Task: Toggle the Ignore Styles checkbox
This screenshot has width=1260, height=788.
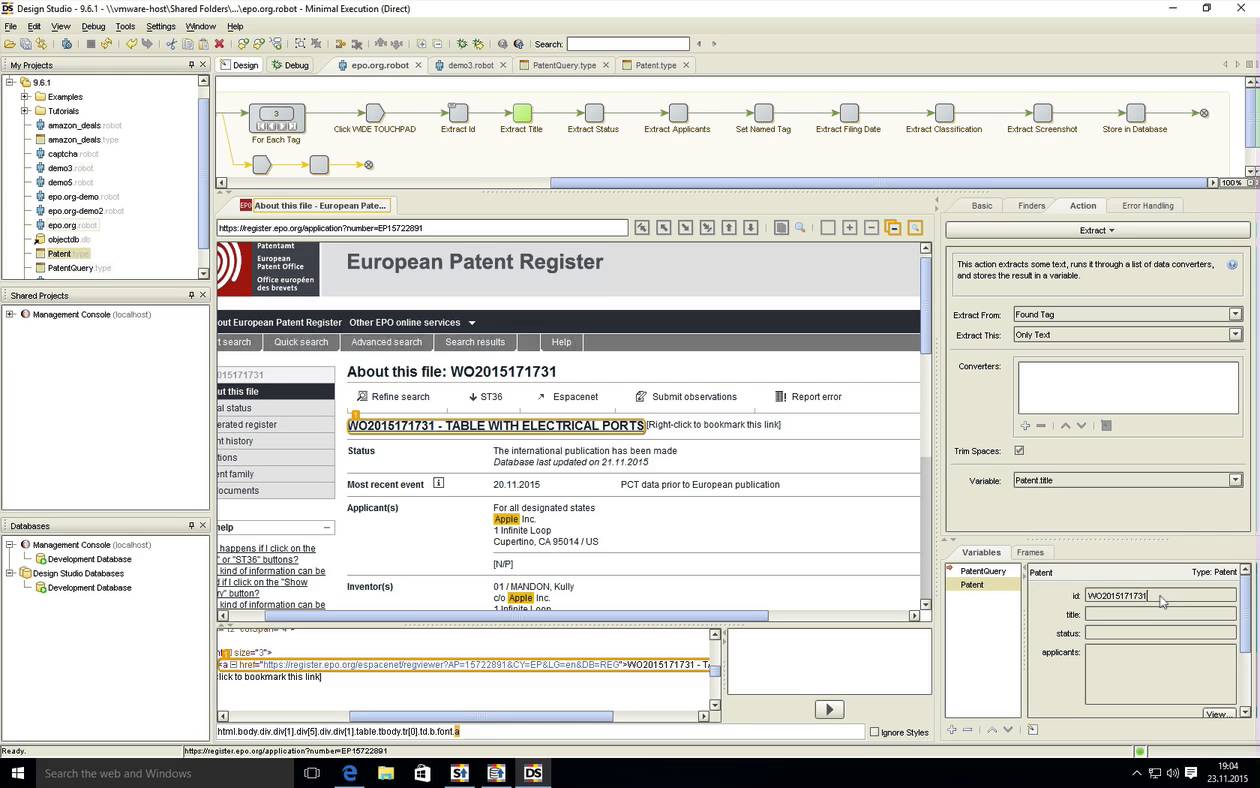Action: point(875,732)
